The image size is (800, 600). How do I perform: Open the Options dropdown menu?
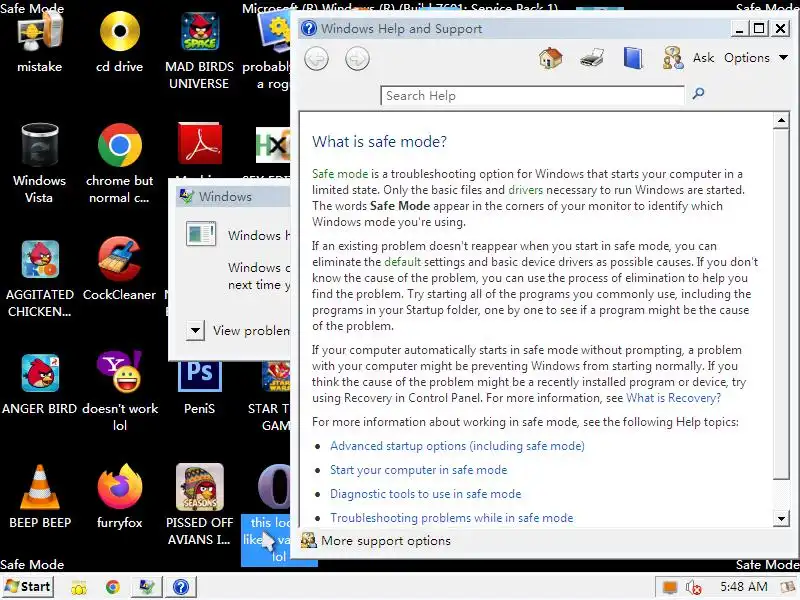click(x=756, y=58)
